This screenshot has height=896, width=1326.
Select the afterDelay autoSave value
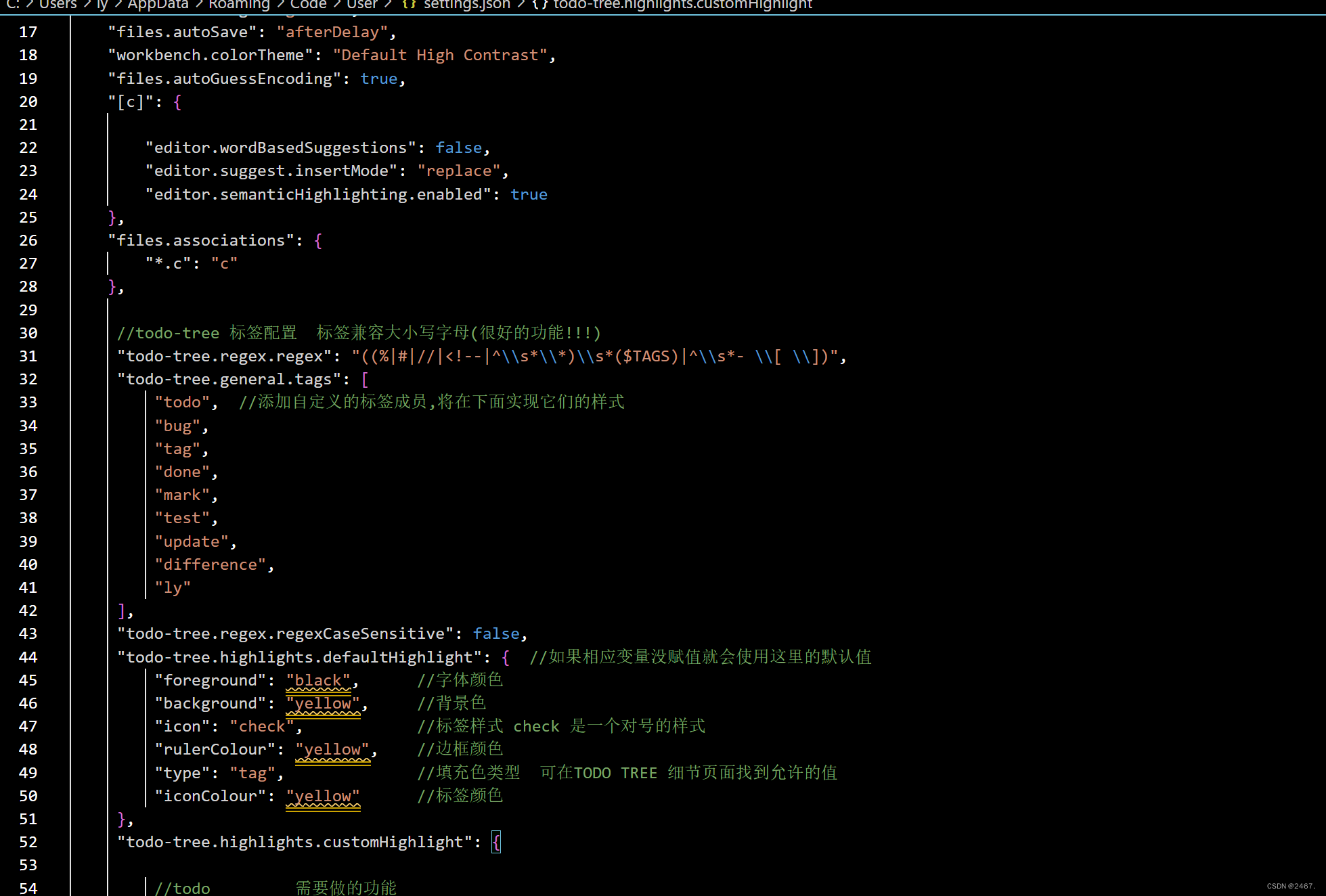click(331, 31)
